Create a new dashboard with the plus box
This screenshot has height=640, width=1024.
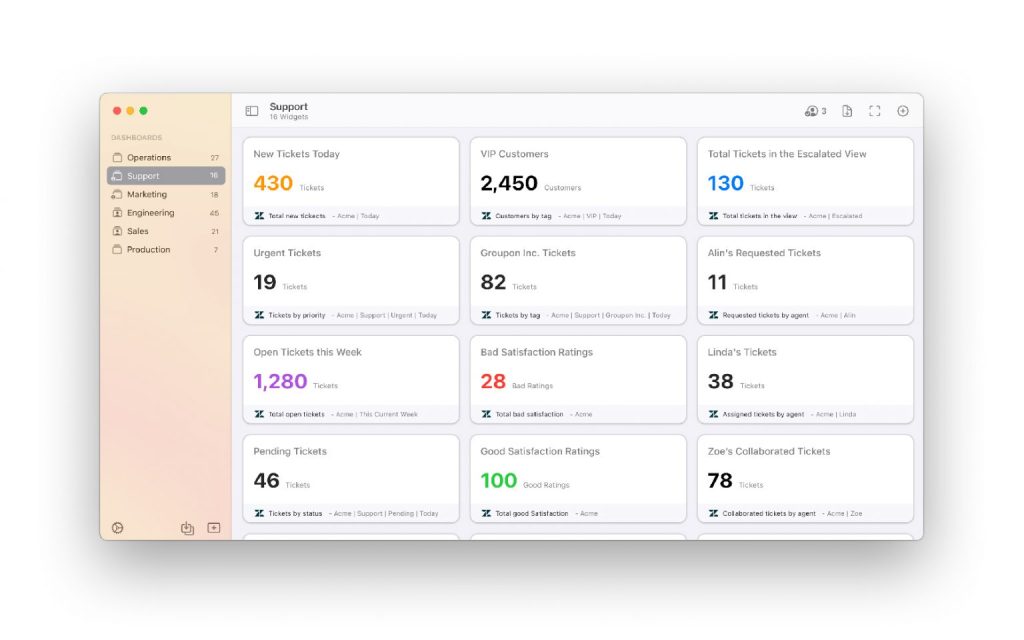[x=214, y=527]
